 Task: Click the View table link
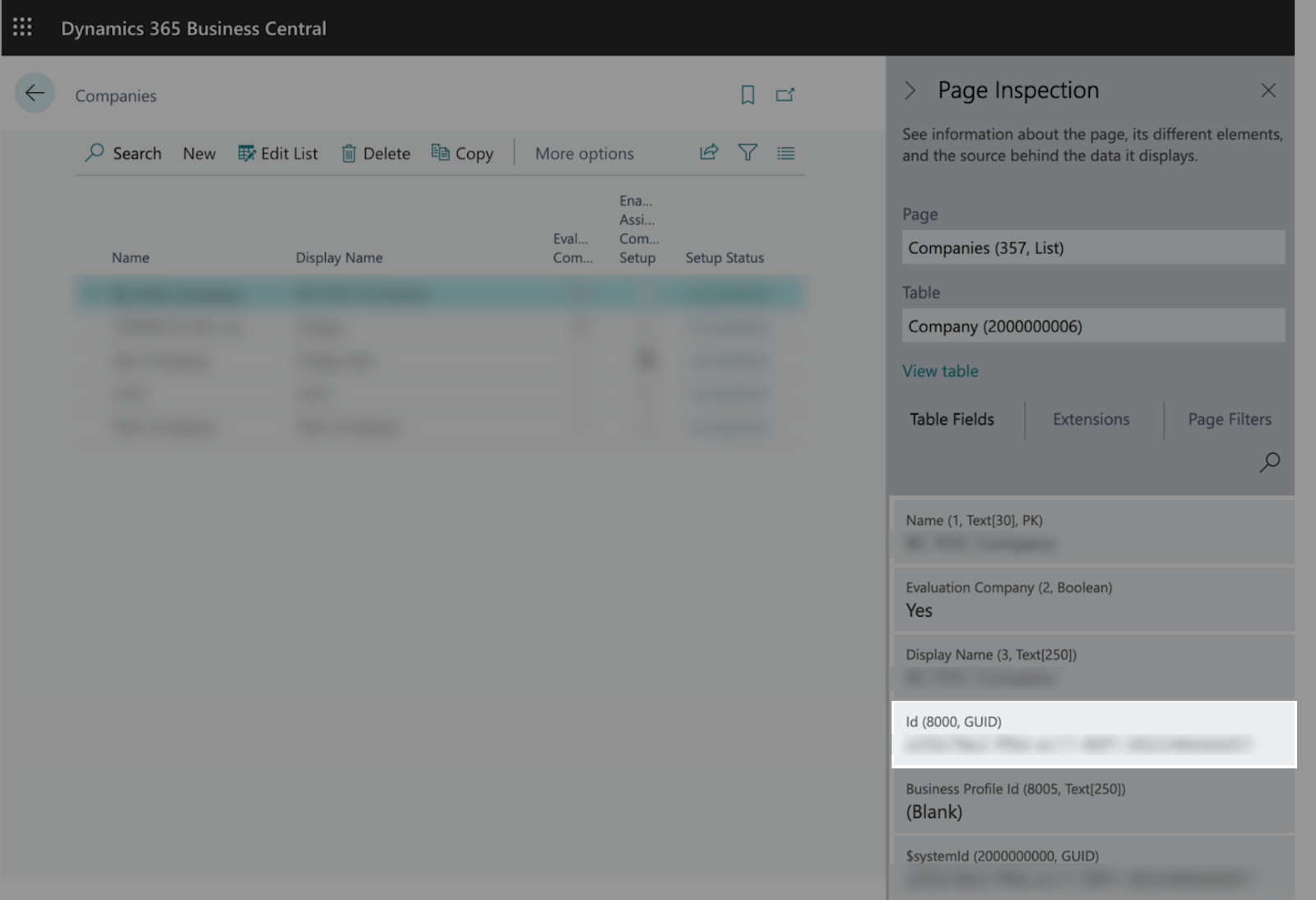940,371
